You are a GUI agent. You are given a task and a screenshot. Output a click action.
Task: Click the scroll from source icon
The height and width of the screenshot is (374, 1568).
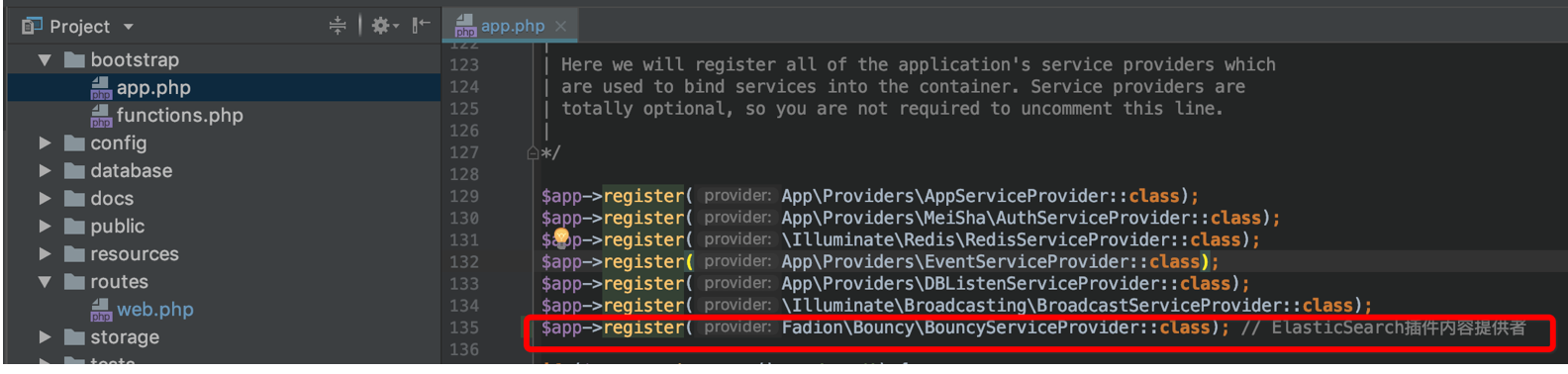click(338, 26)
